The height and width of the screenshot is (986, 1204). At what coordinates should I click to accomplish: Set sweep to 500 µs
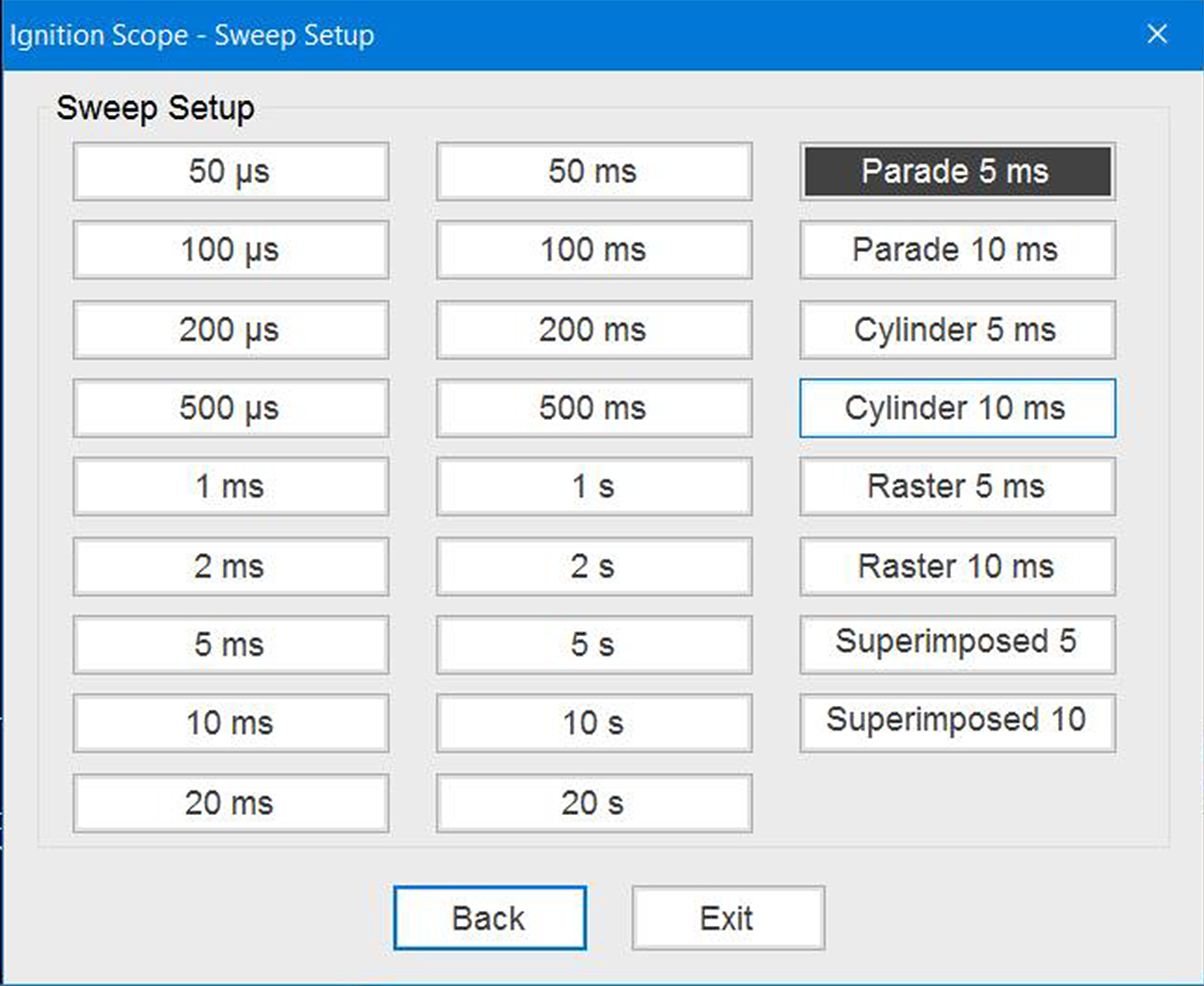point(230,408)
